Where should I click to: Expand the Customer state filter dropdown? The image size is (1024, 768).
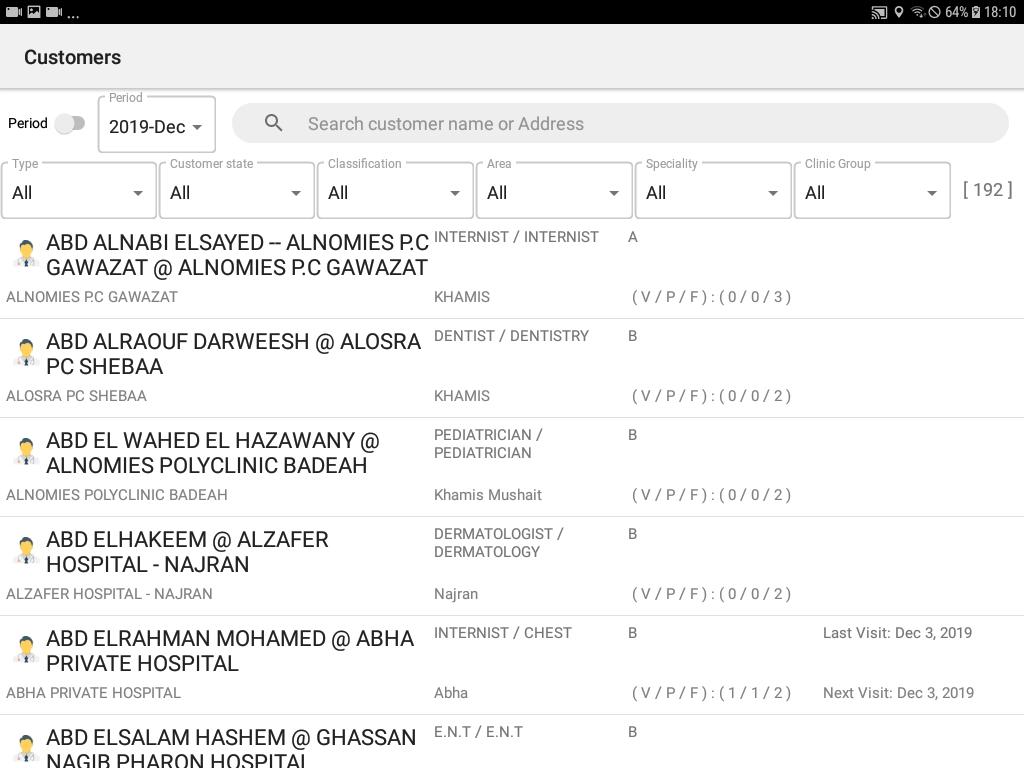pos(237,191)
